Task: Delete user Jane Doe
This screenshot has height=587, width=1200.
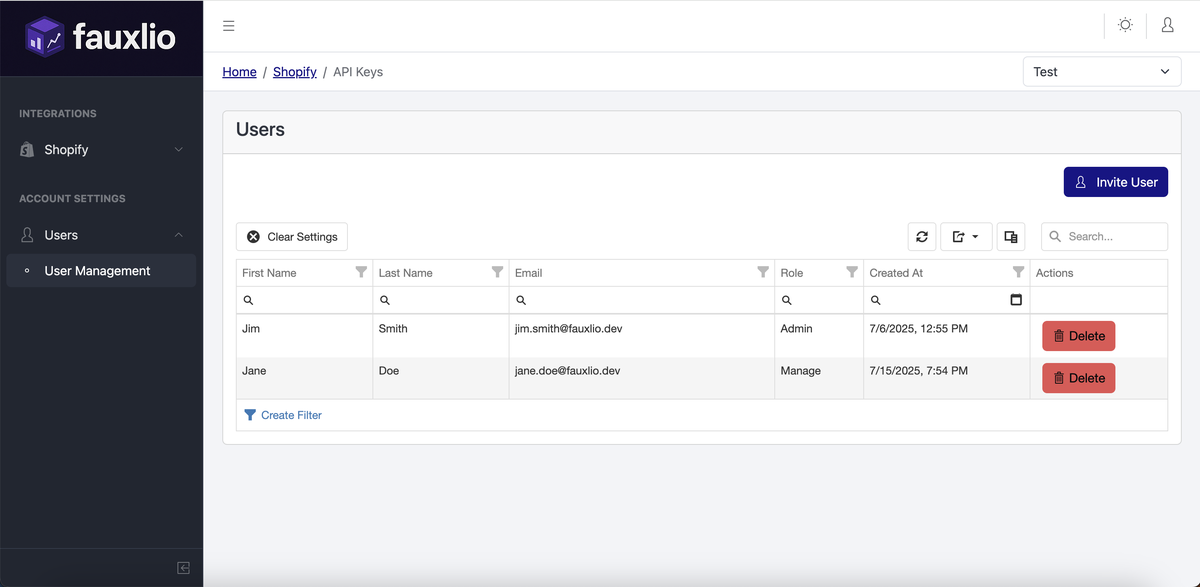Action: pos(1078,378)
